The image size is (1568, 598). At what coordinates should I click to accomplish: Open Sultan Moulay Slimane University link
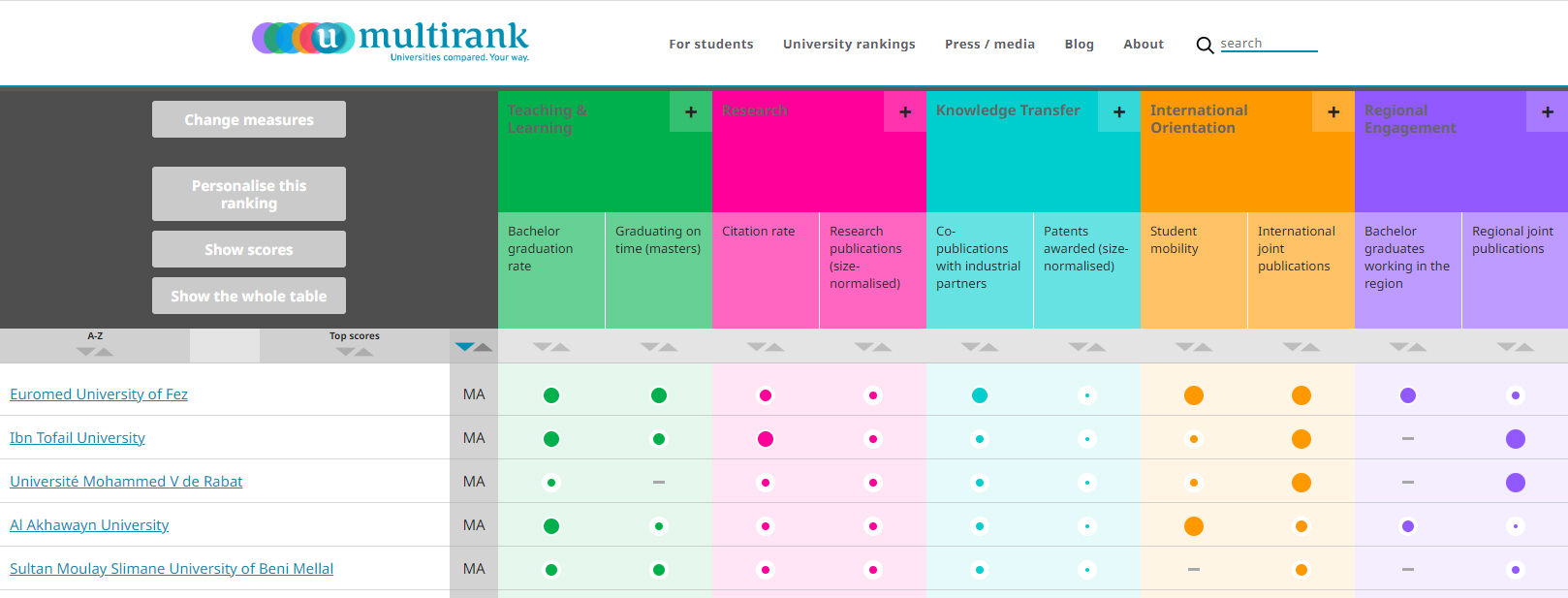click(172, 569)
